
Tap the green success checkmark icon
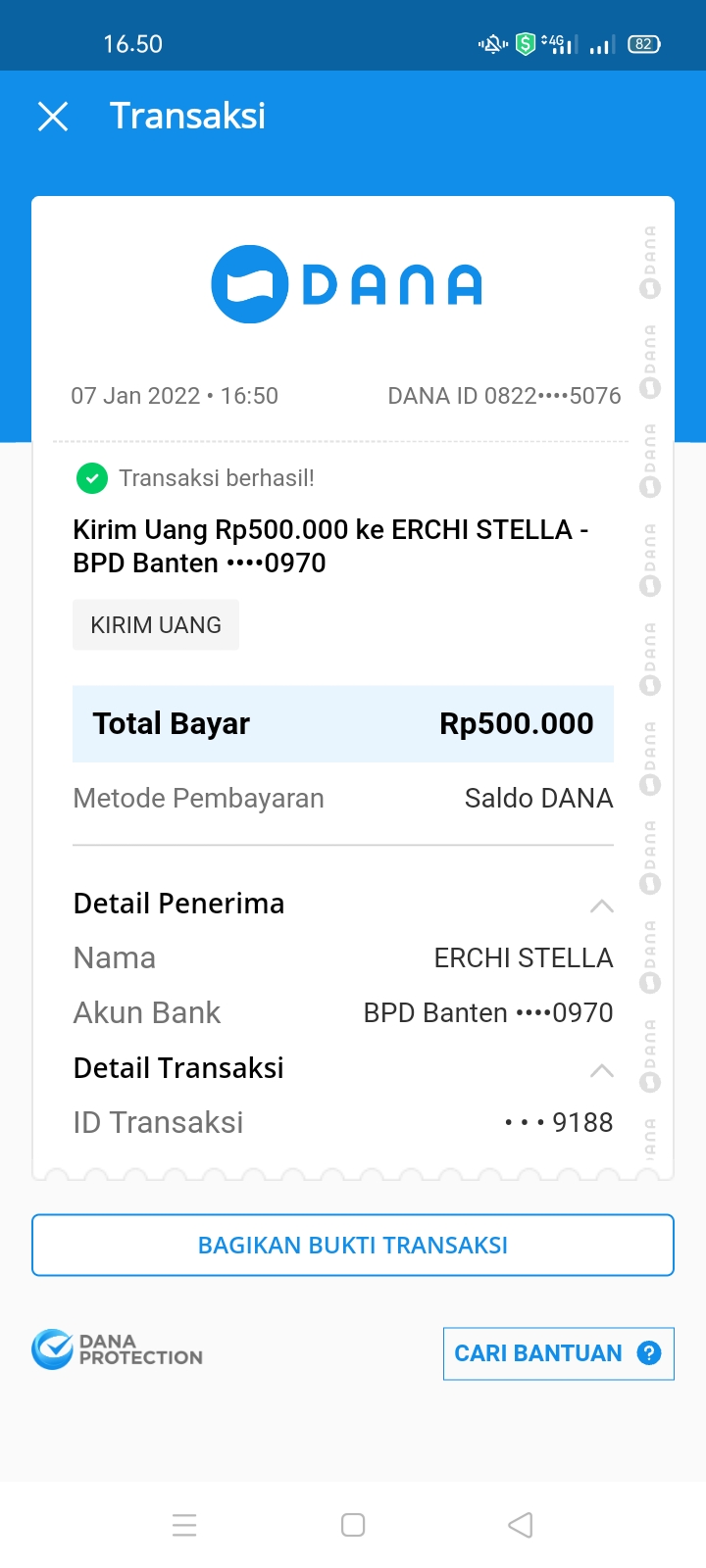point(91,478)
